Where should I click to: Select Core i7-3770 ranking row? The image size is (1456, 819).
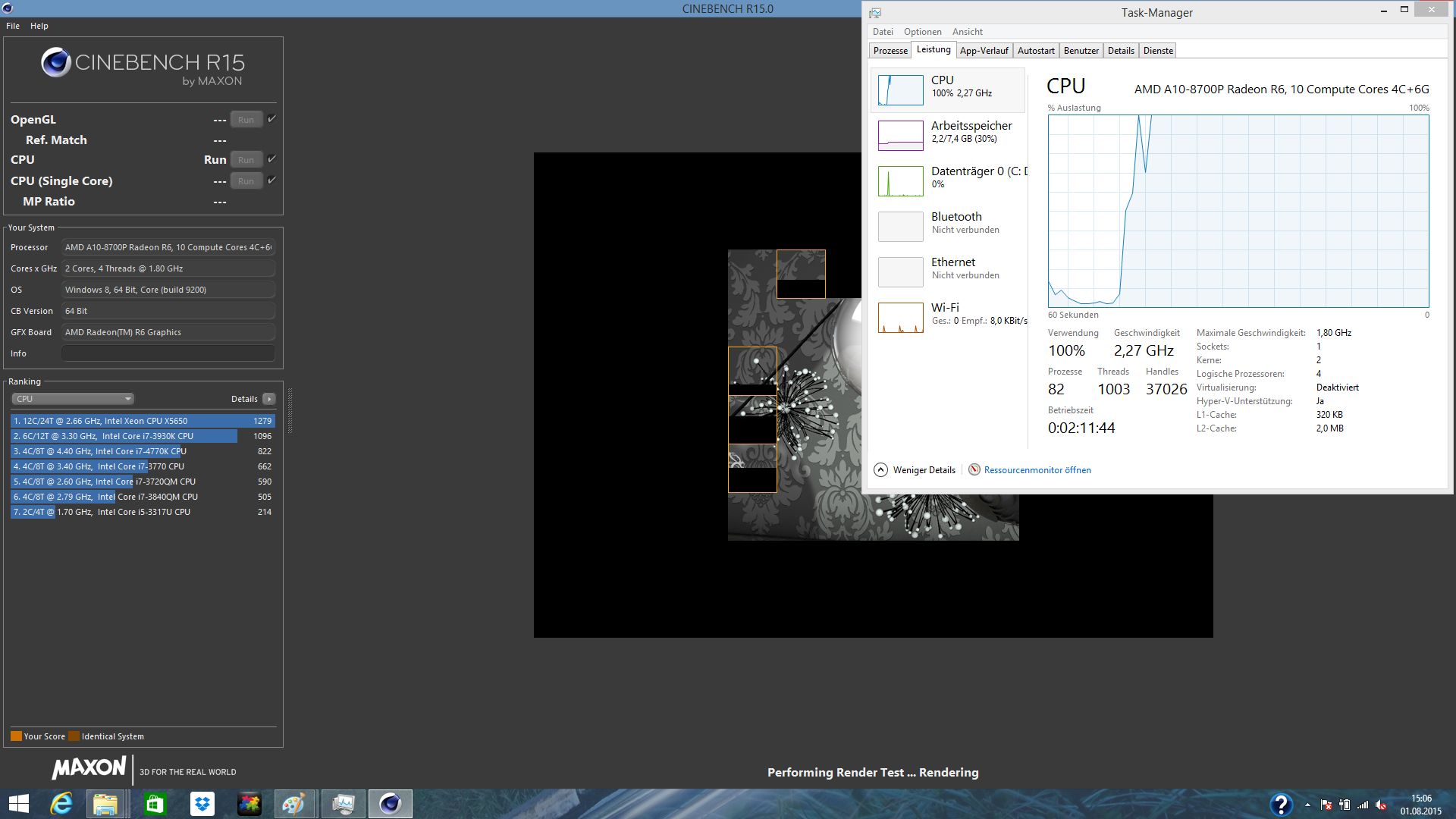pos(143,466)
